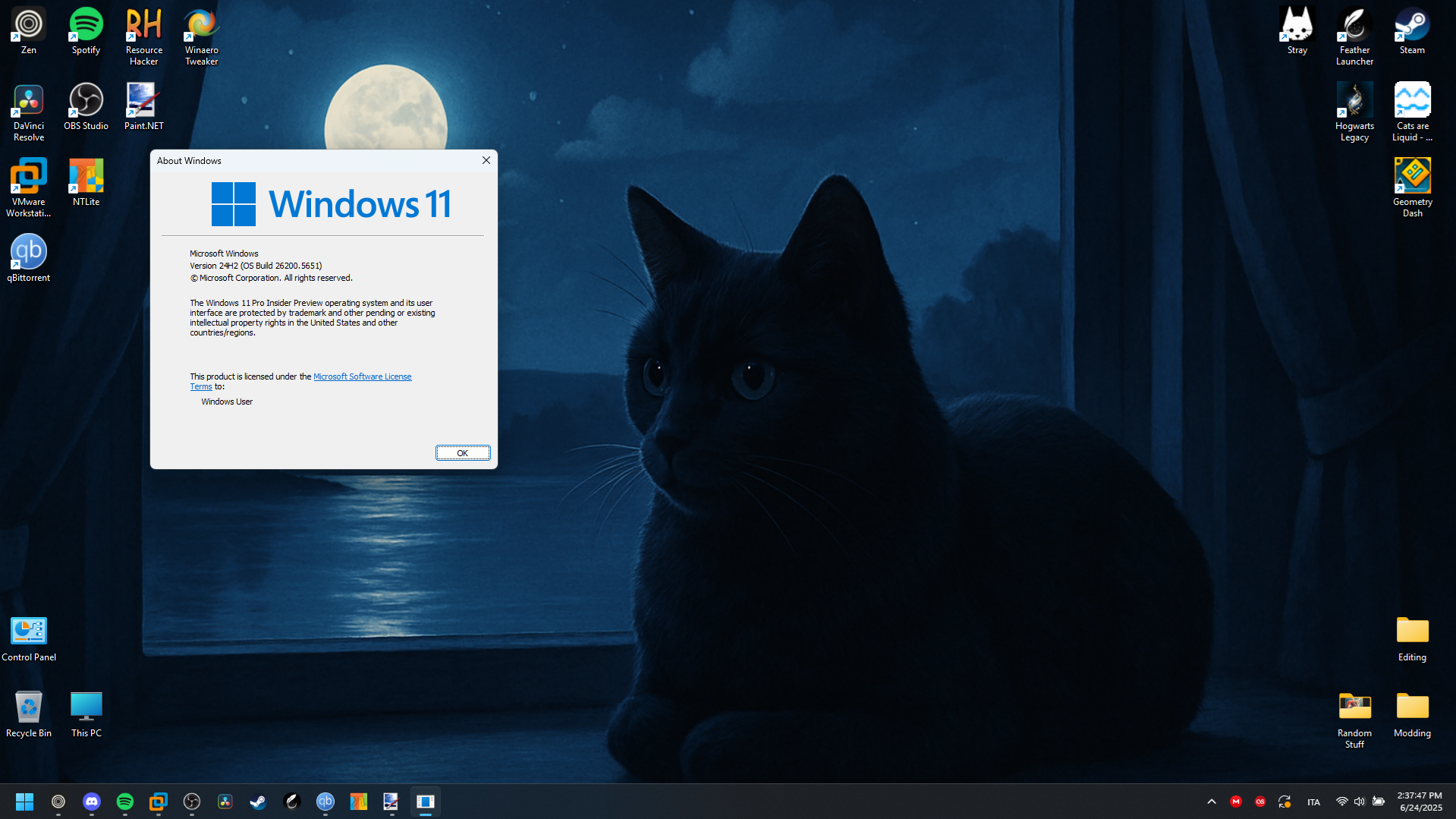This screenshot has width=1456, height=819.
Task: Select the Hogwarts Legacy desktop icon
Action: click(1354, 112)
